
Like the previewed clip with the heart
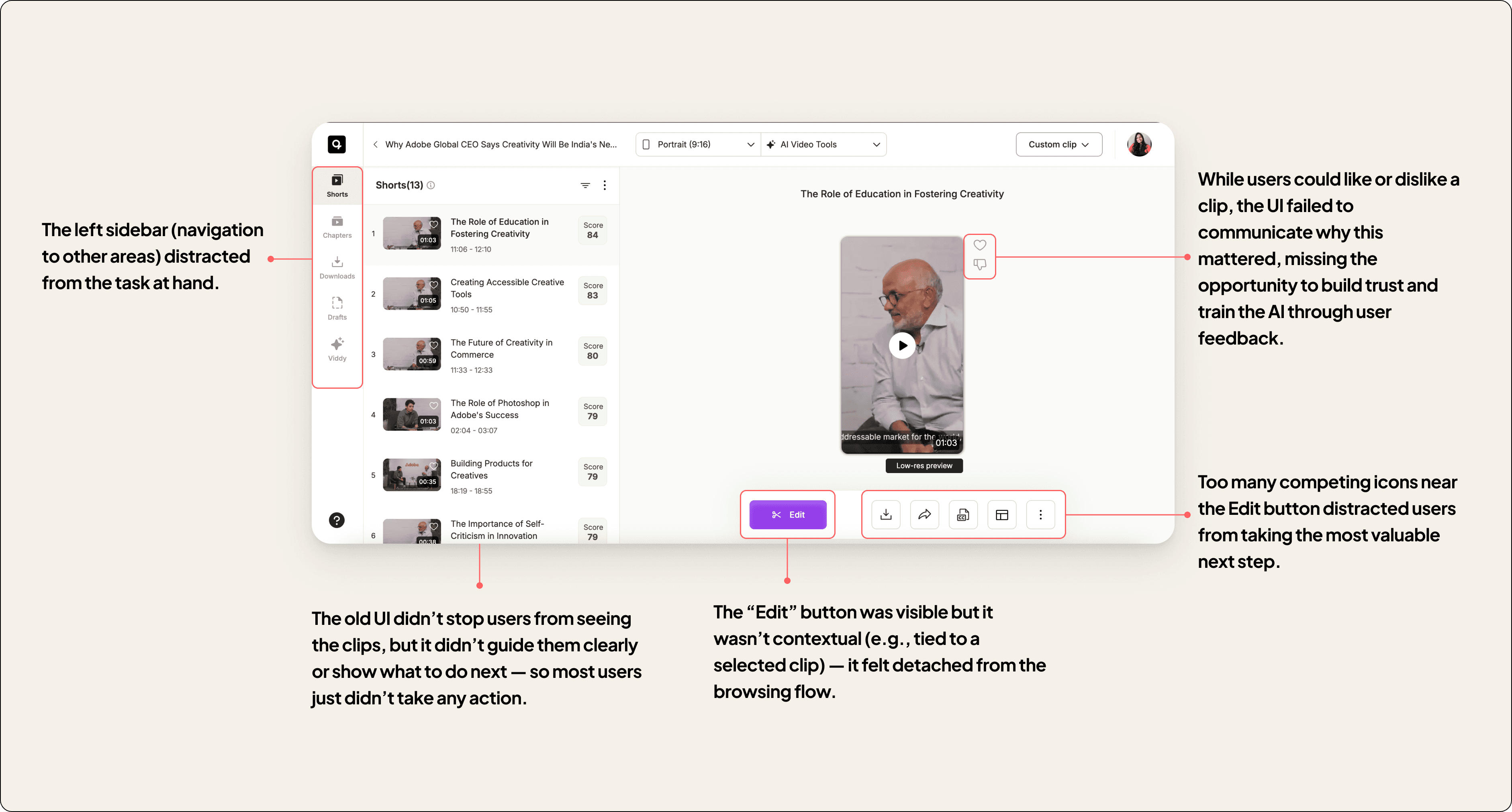980,245
